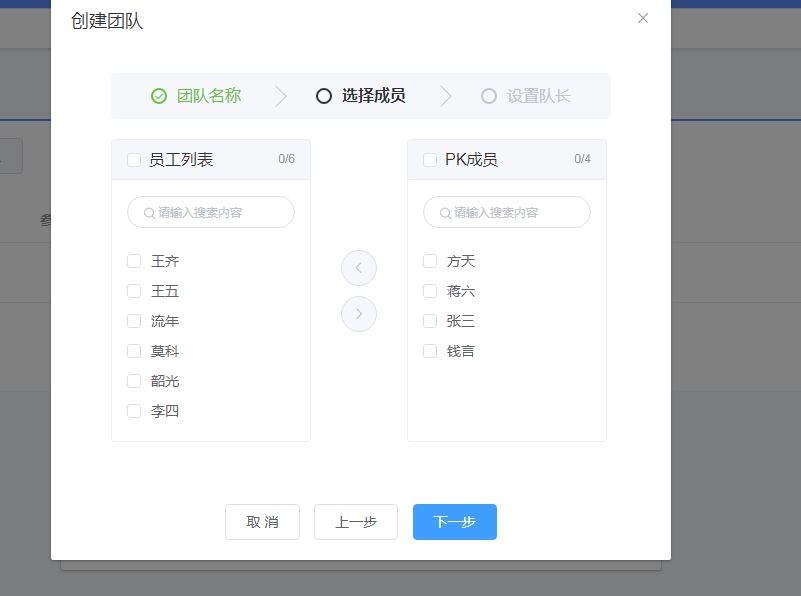The width and height of the screenshot is (801, 596).
Task: Check the box for 张三
Action: click(430, 321)
